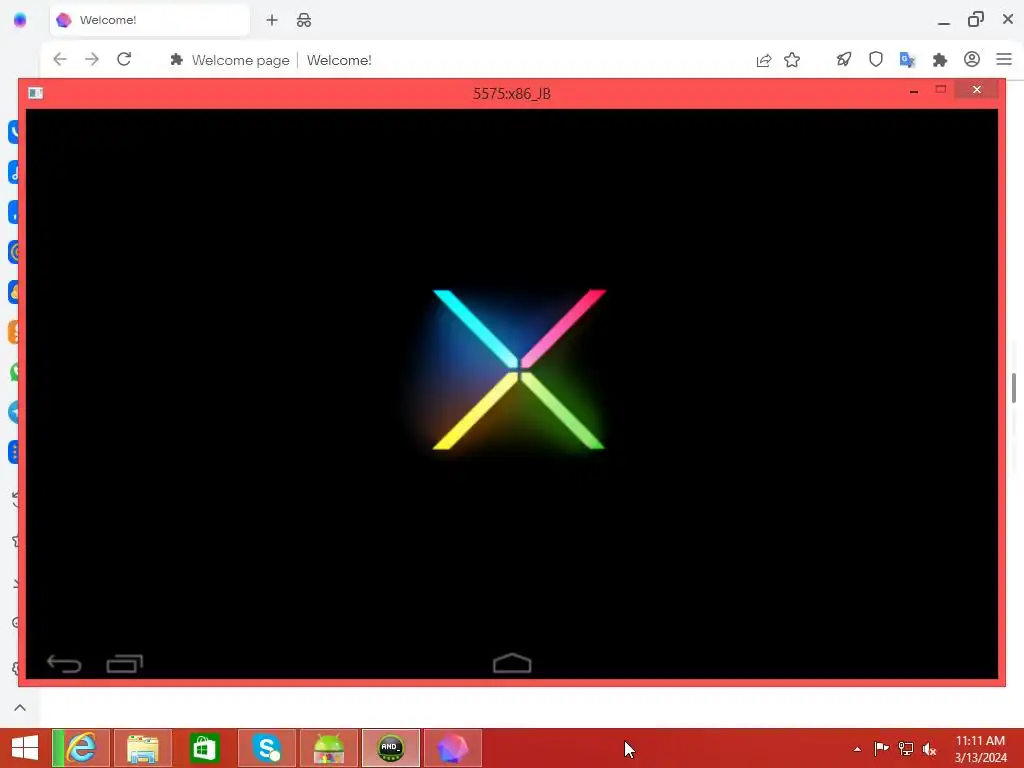Minimize the 5575:x86_JB emulator window
1024x768 pixels.
click(914, 91)
